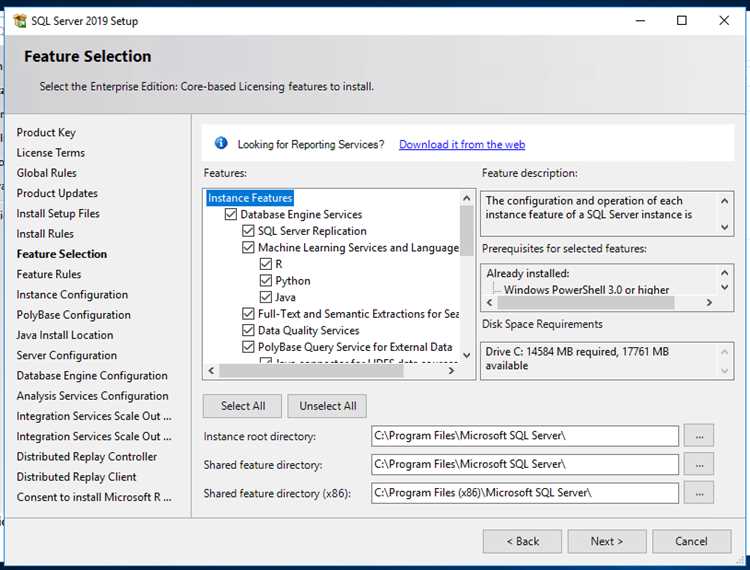Image resolution: width=750 pixels, height=570 pixels.
Task: Uncheck Database Engine Services
Action: (231, 214)
